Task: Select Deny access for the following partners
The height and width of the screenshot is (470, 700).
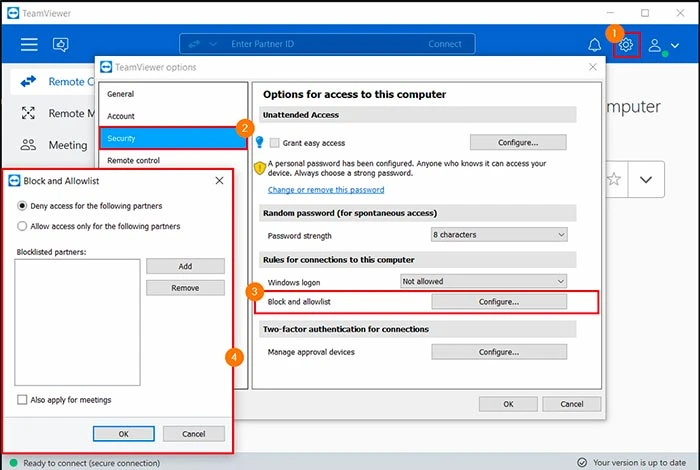Action: pyautogui.click(x=22, y=206)
